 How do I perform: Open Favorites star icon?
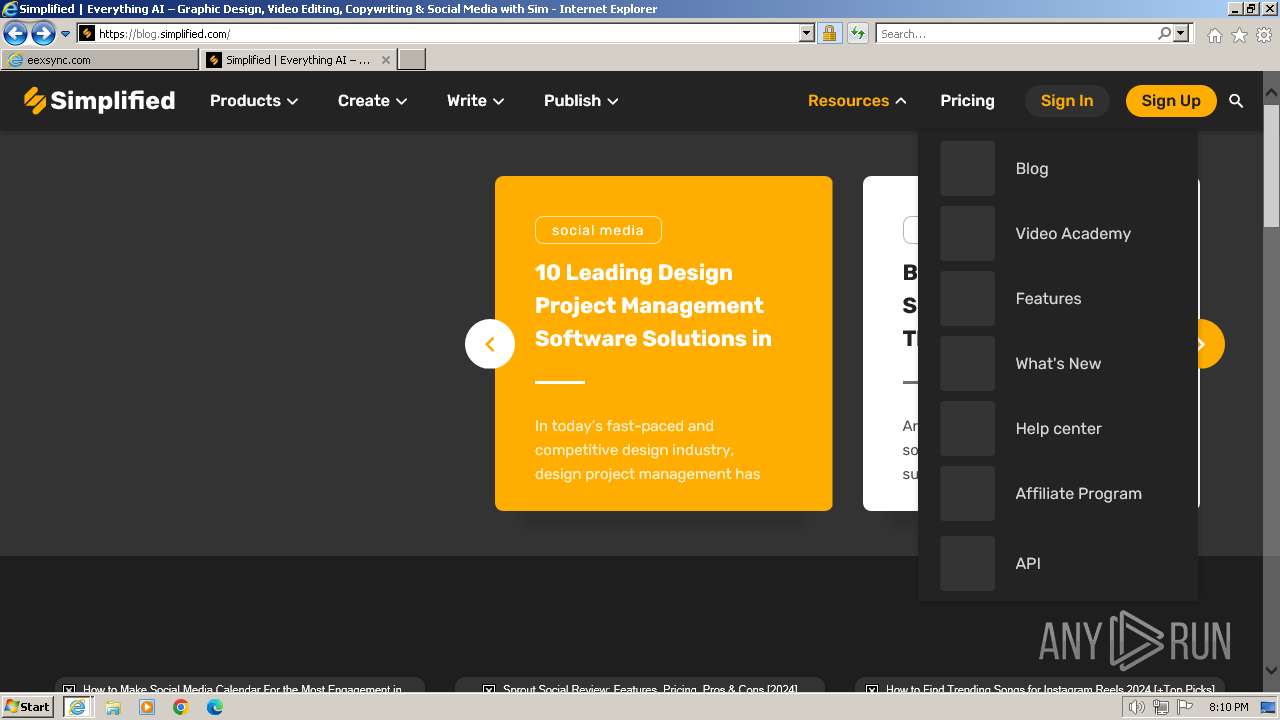pos(1239,35)
